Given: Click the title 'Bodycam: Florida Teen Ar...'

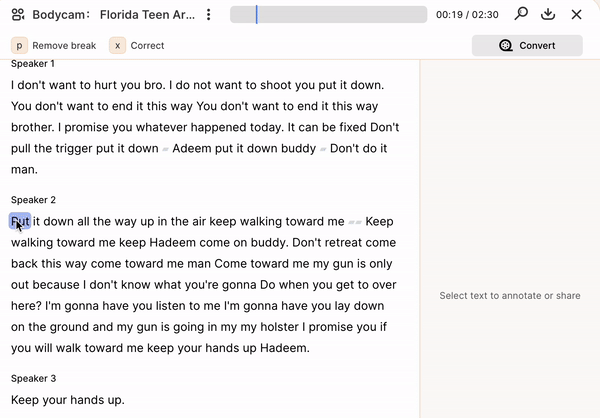Looking at the screenshot, I should (114, 15).
